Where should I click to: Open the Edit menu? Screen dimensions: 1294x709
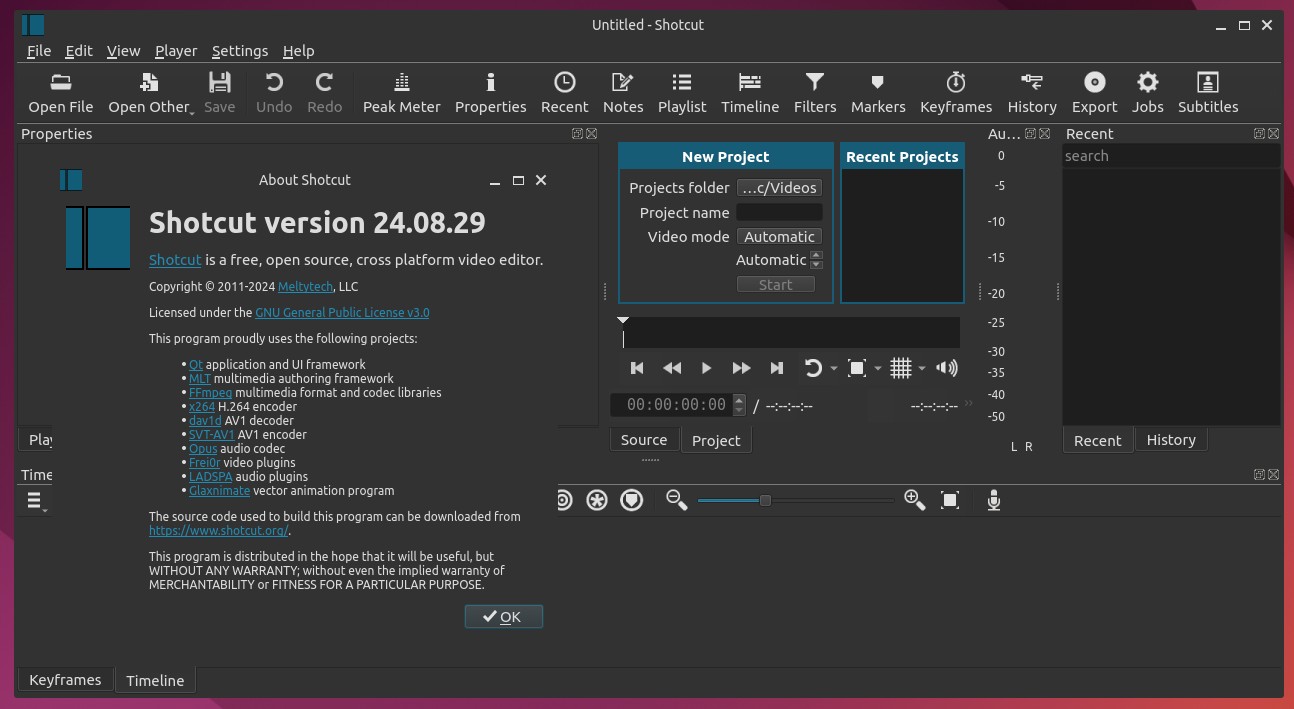click(x=79, y=51)
